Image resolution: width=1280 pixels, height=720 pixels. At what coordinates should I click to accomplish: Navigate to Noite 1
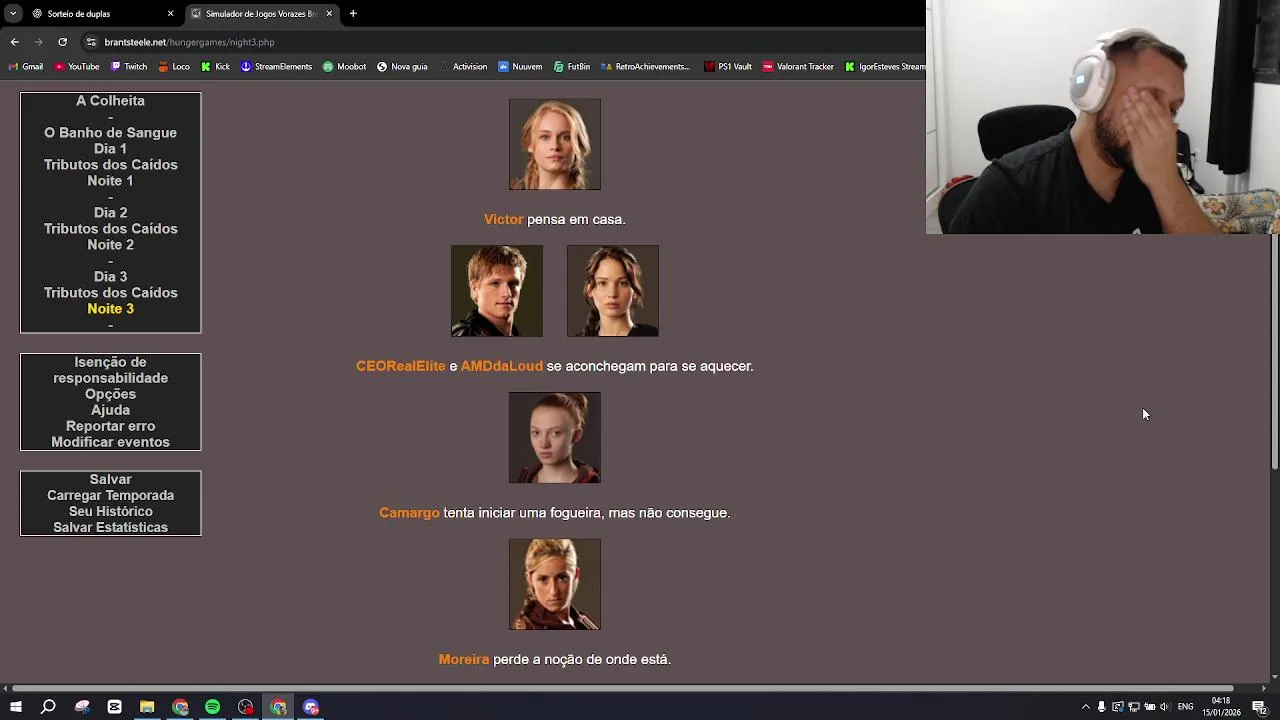[110, 181]
